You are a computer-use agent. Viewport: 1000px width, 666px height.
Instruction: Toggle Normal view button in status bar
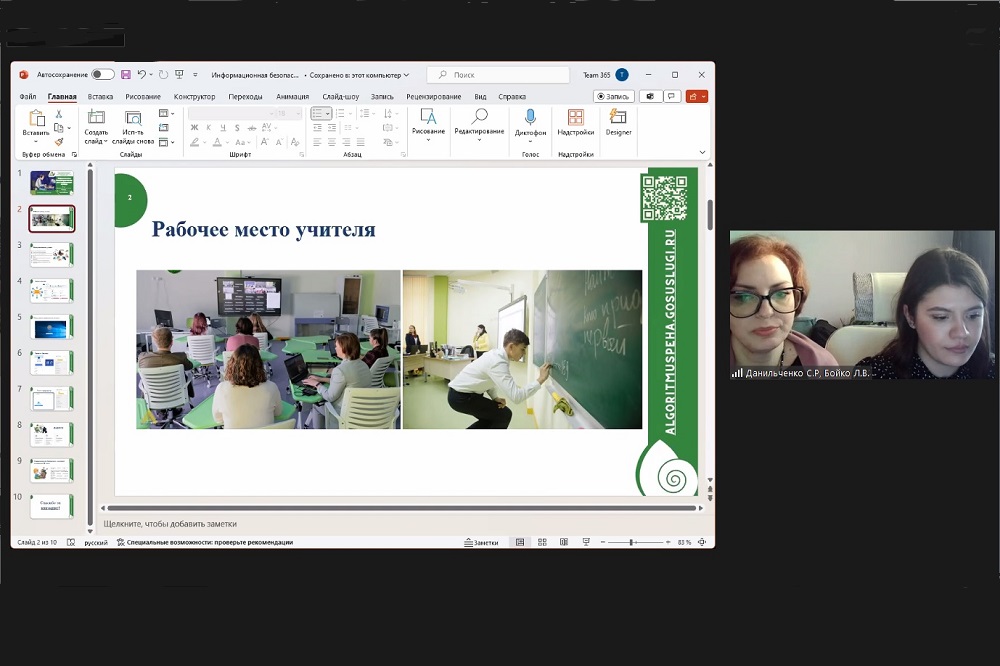click(x=519, y=542)
